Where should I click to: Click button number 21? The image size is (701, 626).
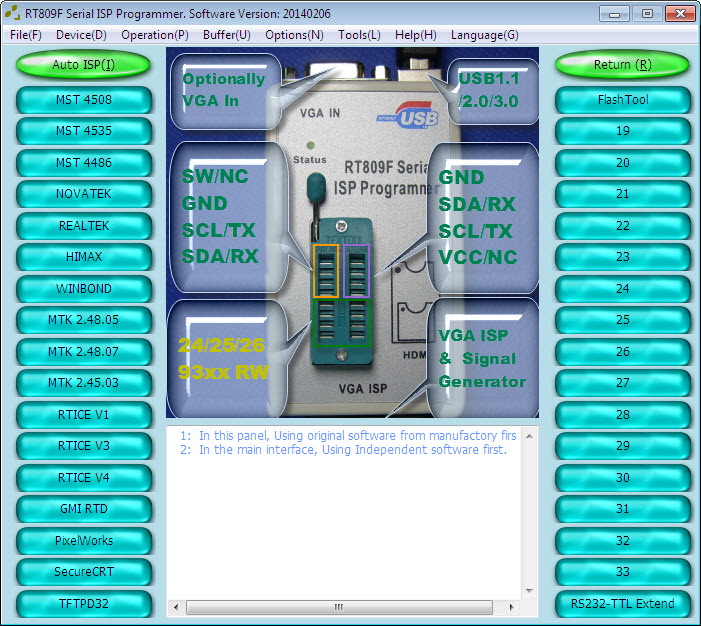pos(623,194)
